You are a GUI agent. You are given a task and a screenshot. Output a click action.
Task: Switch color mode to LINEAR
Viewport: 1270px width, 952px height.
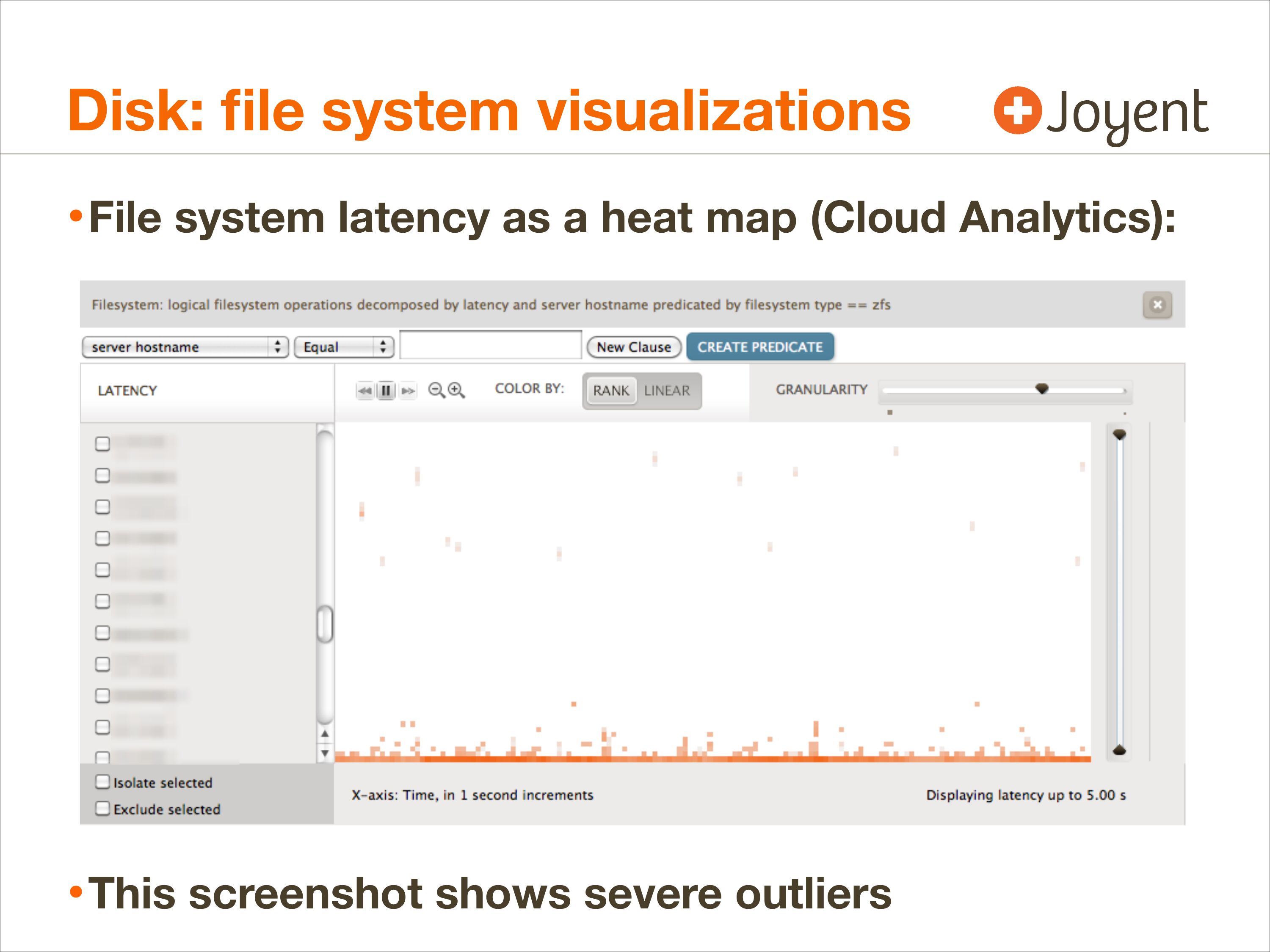[x=667, y=391]
